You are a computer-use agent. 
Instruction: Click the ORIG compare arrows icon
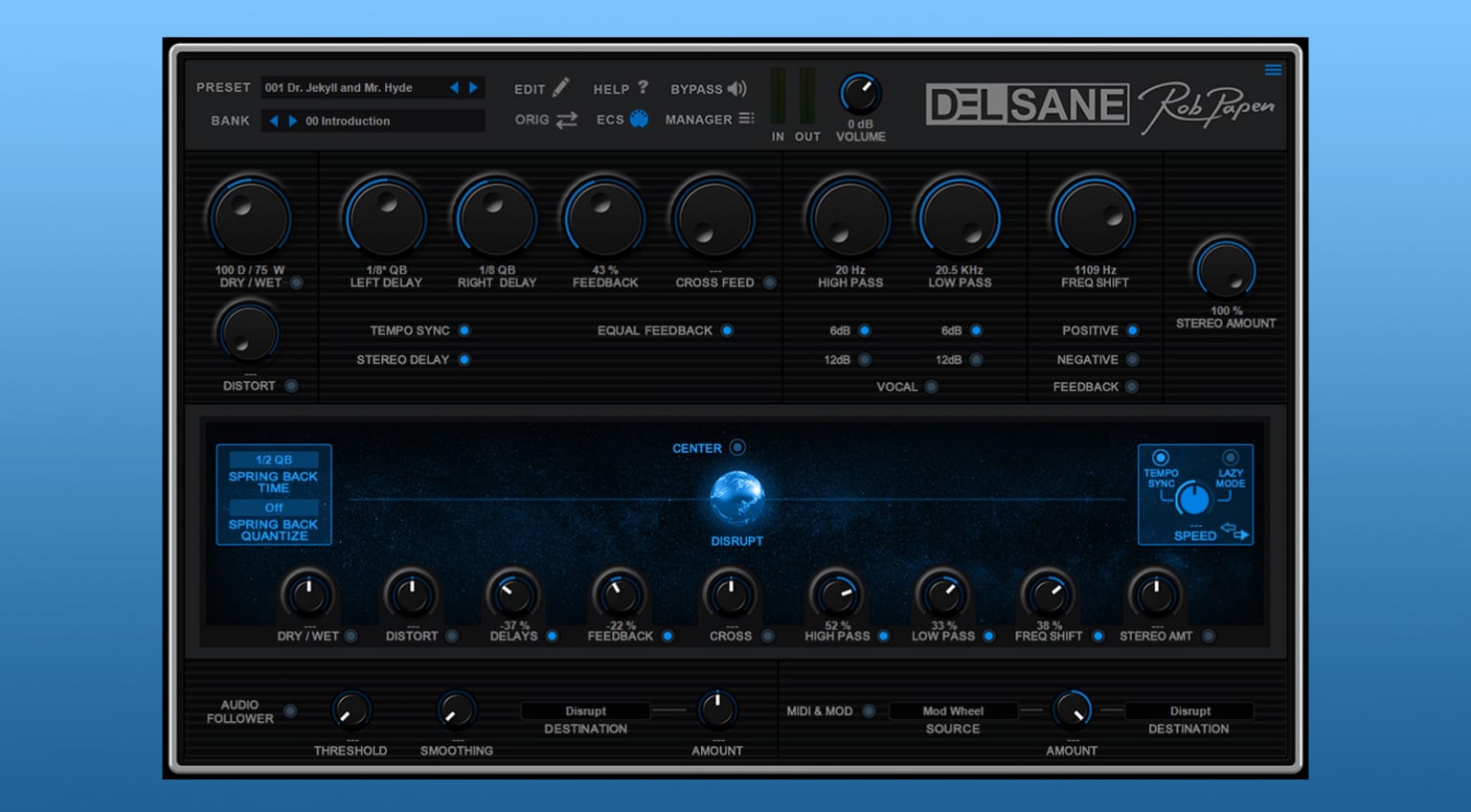[567, 120]
